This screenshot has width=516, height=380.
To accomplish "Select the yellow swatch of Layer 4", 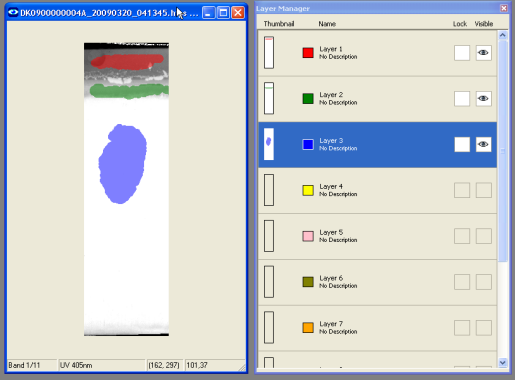I will coord(308,190).
